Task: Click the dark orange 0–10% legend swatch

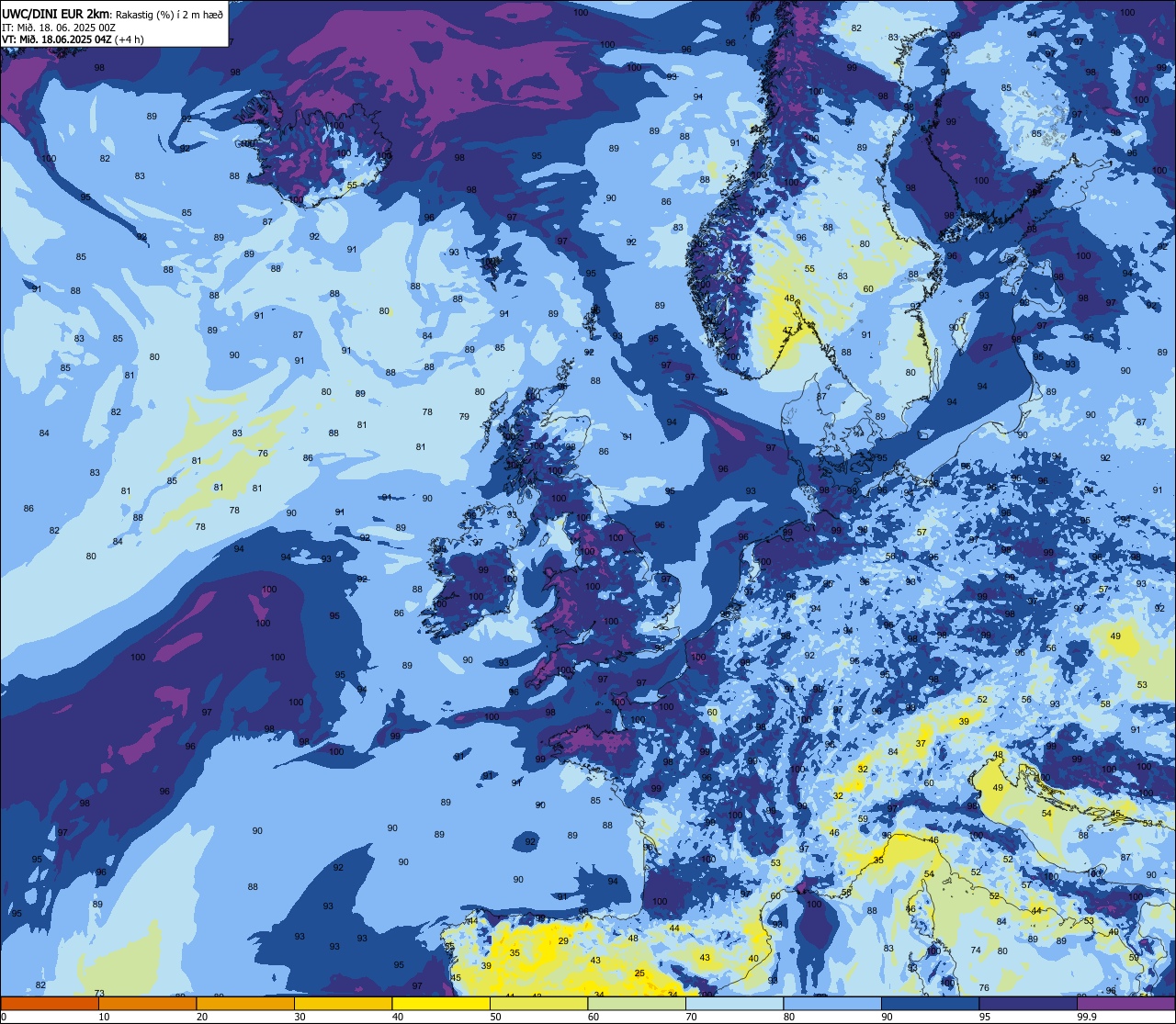Action: [x=50, y=1003]
